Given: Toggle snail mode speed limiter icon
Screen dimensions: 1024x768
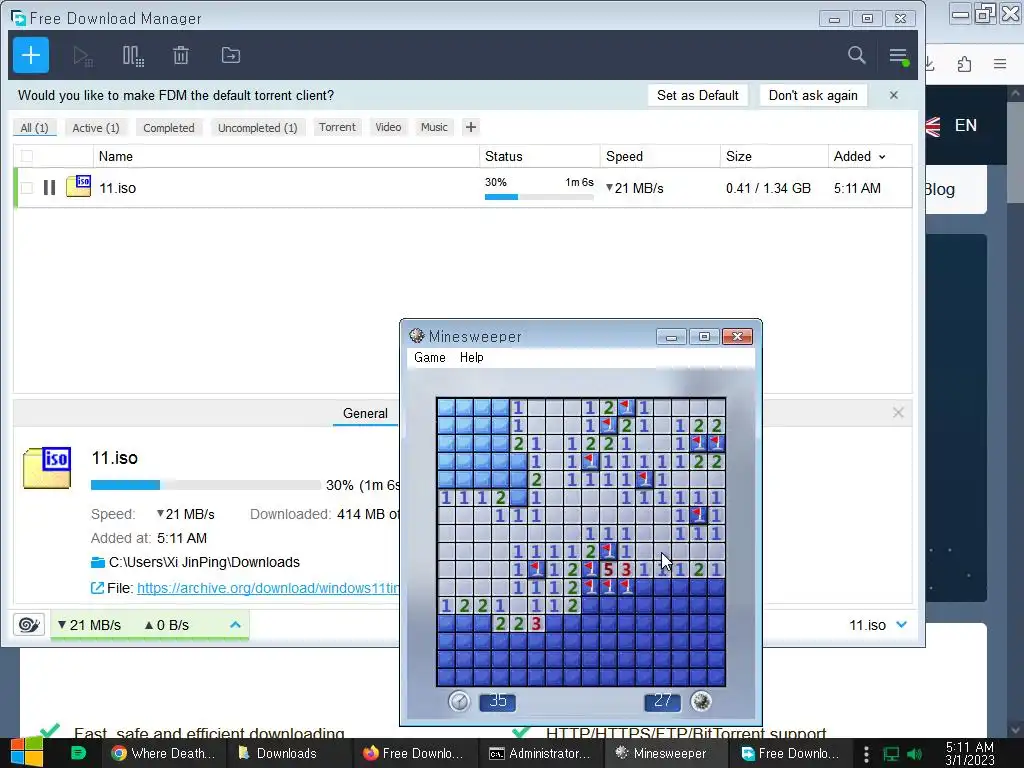Looking at the screenshot, I should pyautogui.click(x=29, y=624).
